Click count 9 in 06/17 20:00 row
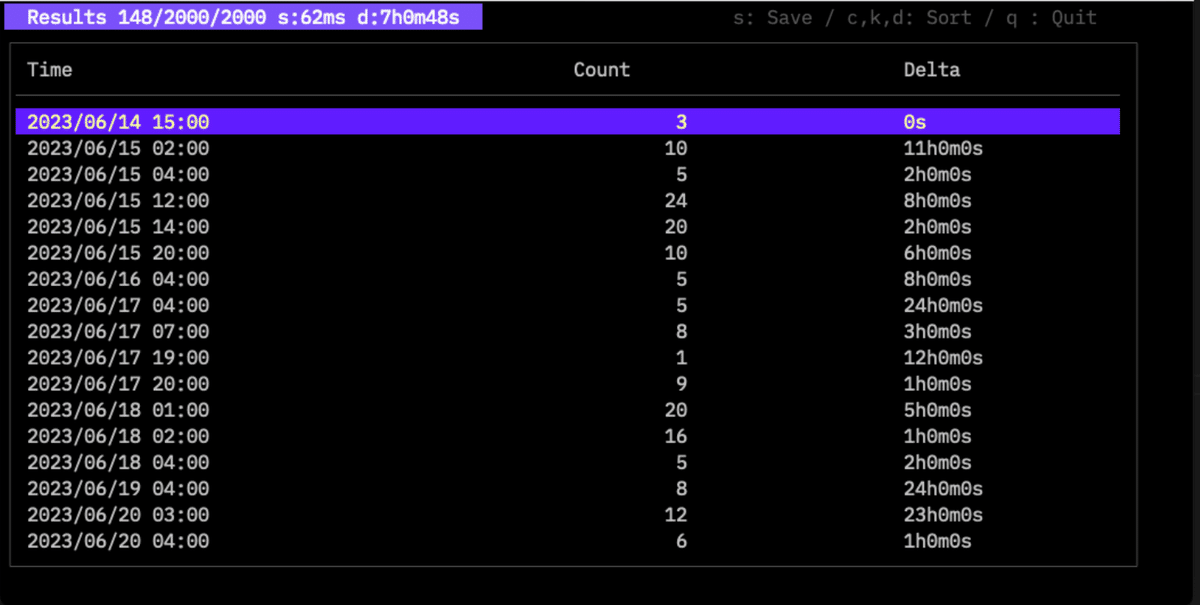1200x605 pixels. (x=682, y=384)
